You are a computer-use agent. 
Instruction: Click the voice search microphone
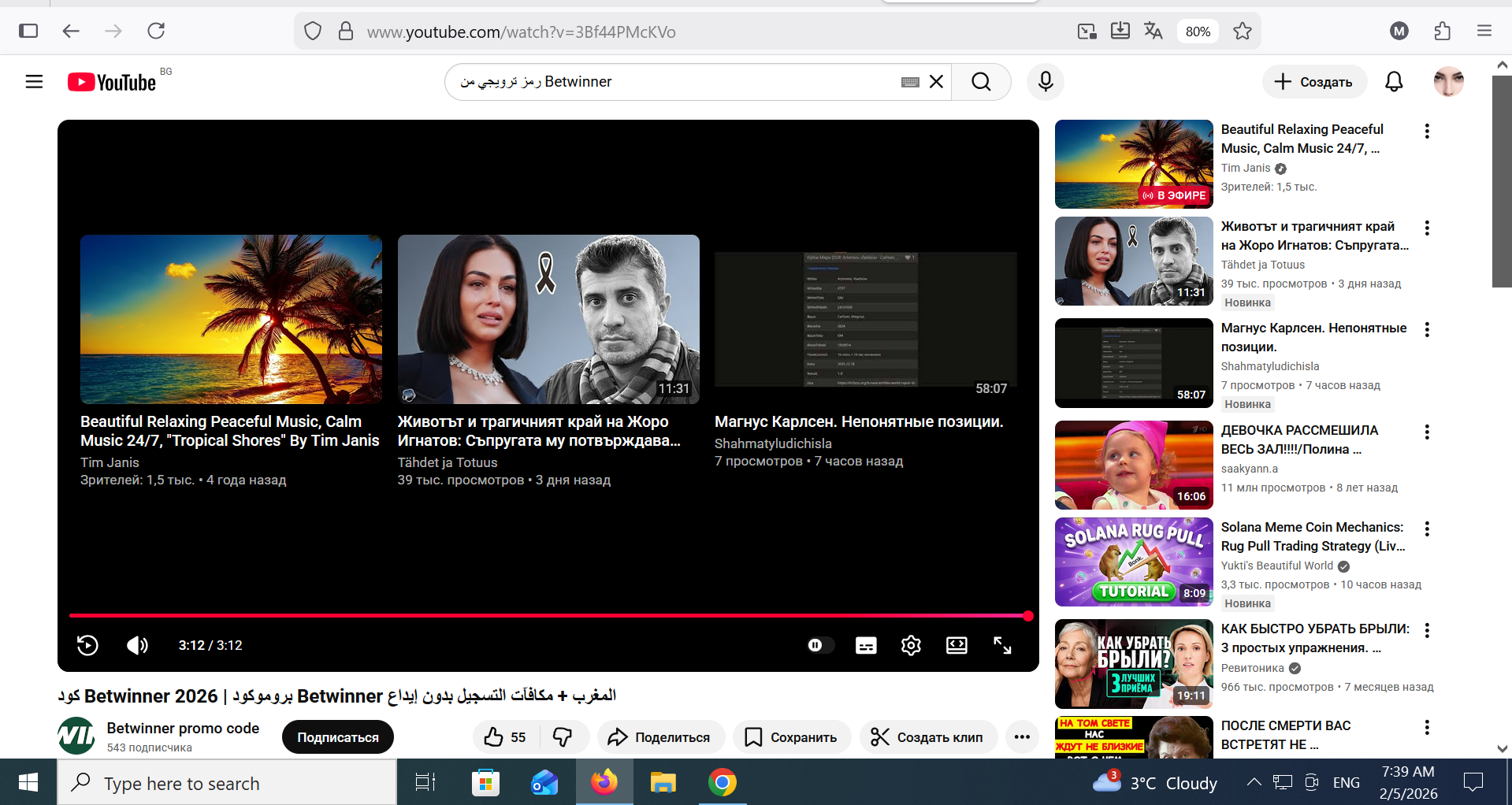click(x=1046, y=82)
